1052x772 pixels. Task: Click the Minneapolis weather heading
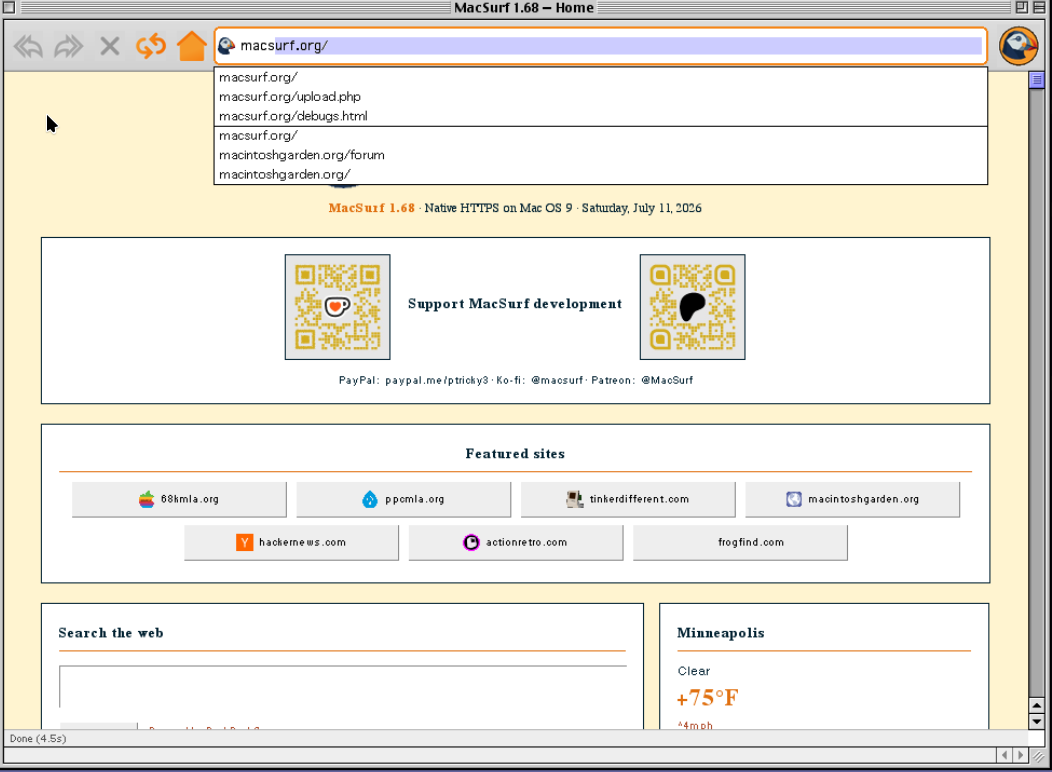[x=721, y=633]
